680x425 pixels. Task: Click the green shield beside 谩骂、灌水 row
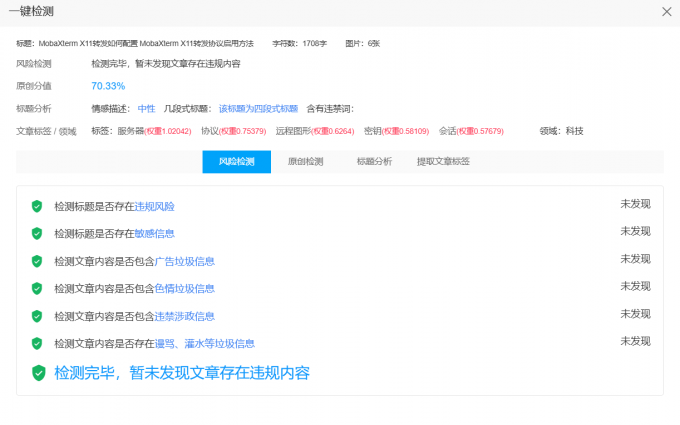point(37,343)
